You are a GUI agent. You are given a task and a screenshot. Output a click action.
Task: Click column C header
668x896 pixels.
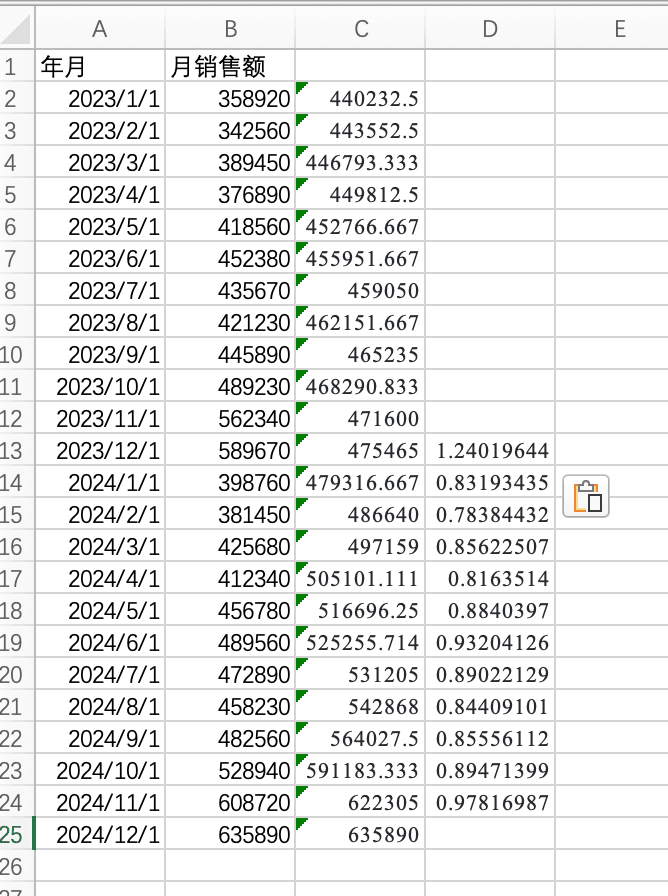[360, 29]
